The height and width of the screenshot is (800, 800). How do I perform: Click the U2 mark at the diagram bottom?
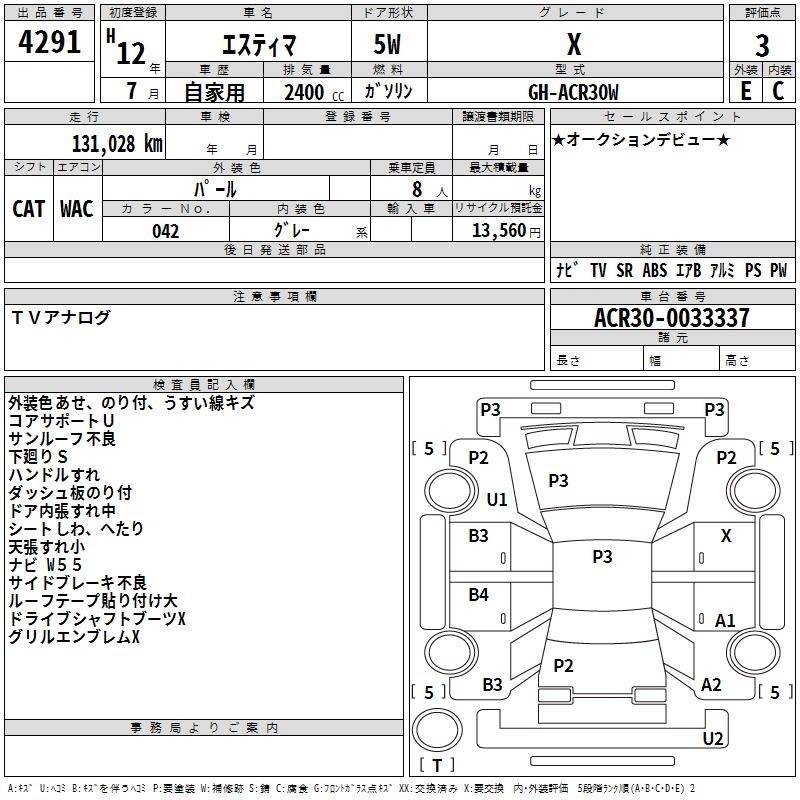[713, 739]
